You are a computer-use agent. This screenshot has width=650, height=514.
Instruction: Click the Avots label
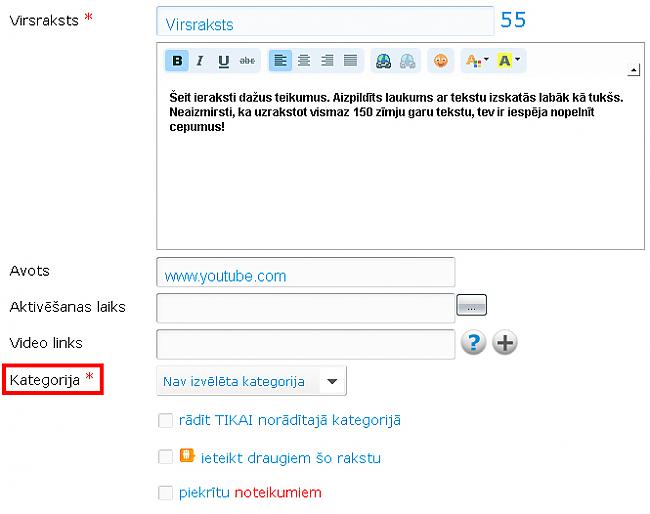pyautogui.click(x=29, y=271)
